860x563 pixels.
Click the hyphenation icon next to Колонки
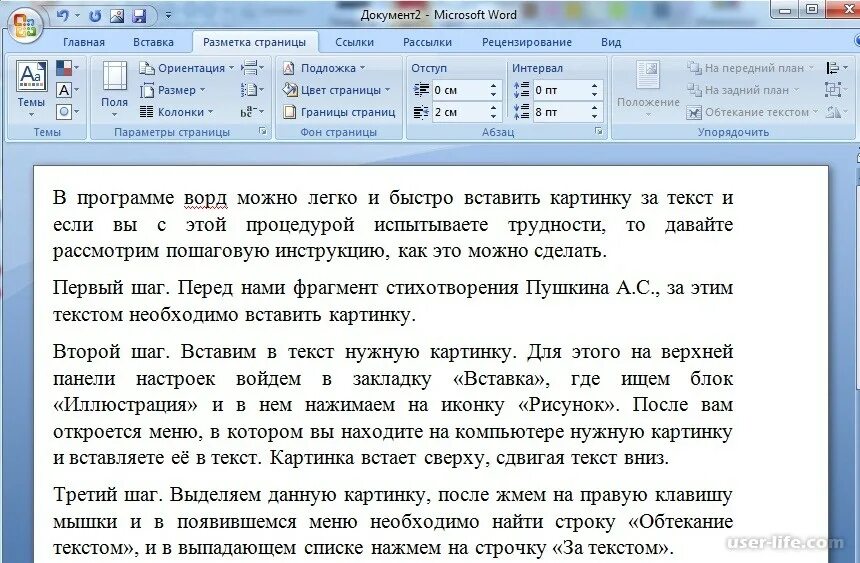(x=247, y=112)
